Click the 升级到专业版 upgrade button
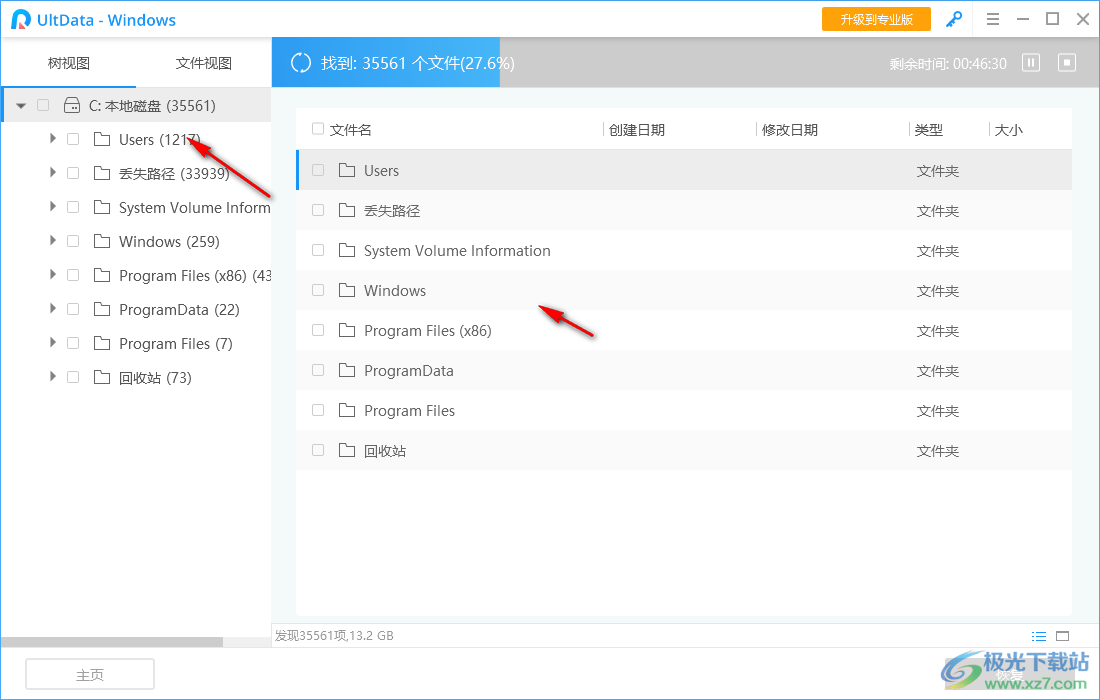This screenshot has width=1100, height=700. tap(876, 19)
